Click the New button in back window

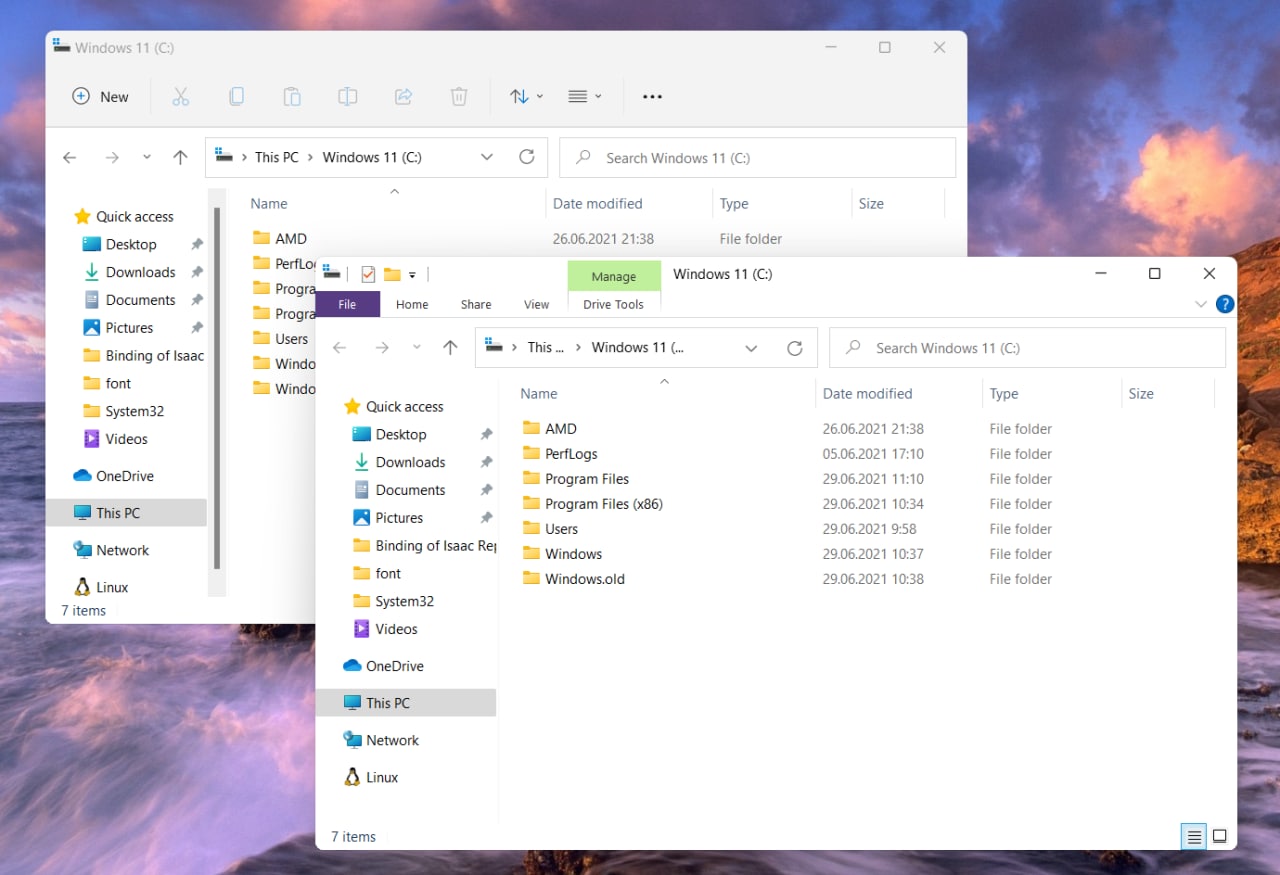[101, 96]
